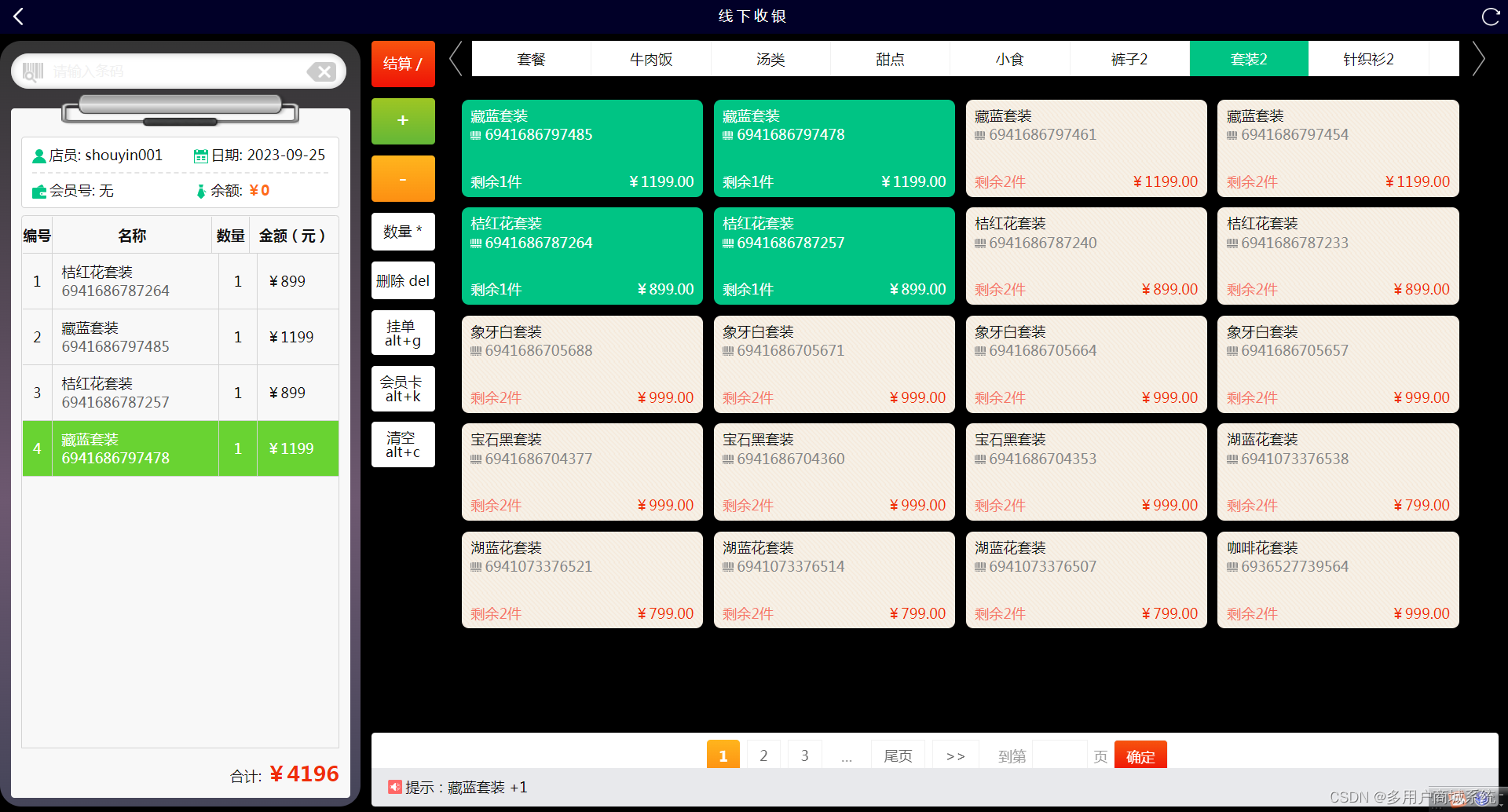The width and height of the screenshot is (1508, 812).
Task: Clear the barcode input with delete icon
Action: click(x=321, y=71)
